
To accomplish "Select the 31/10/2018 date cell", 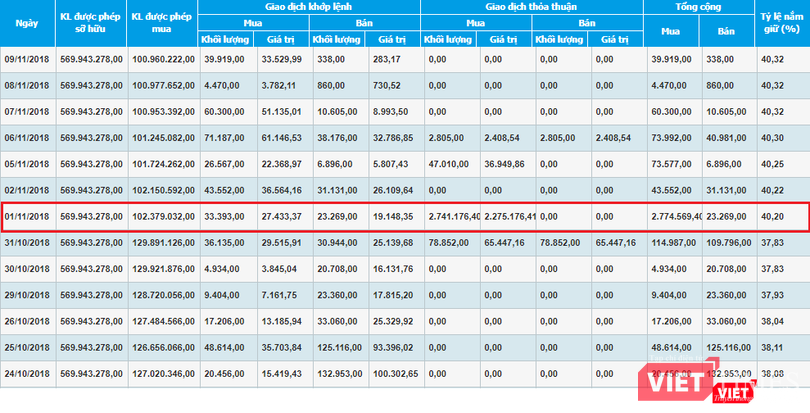I will coord(27,241).
